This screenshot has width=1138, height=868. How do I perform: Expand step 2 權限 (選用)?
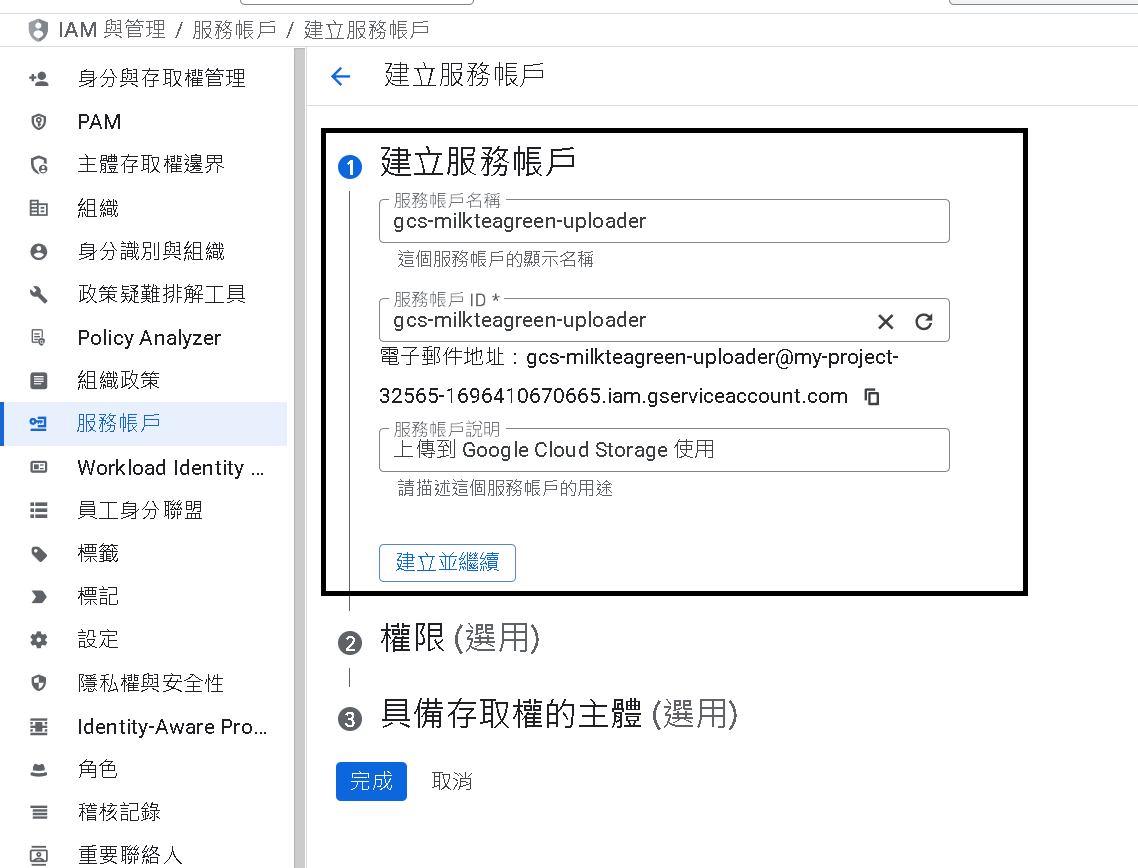[459, 639]
